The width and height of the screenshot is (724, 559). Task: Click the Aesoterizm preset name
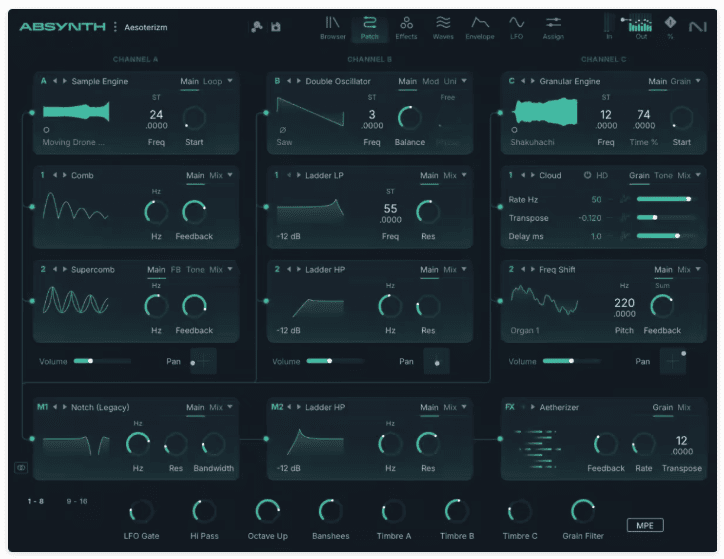(x=145, y=27)
